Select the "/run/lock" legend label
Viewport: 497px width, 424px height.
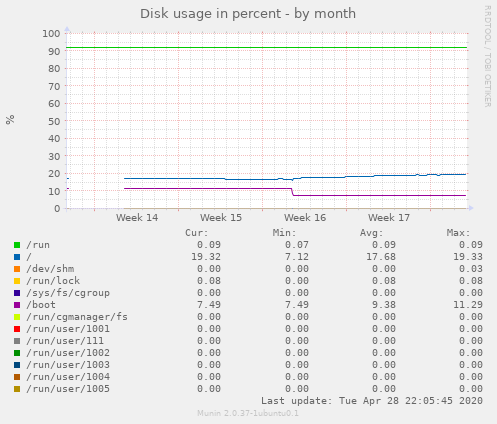[x=53, y=281]
